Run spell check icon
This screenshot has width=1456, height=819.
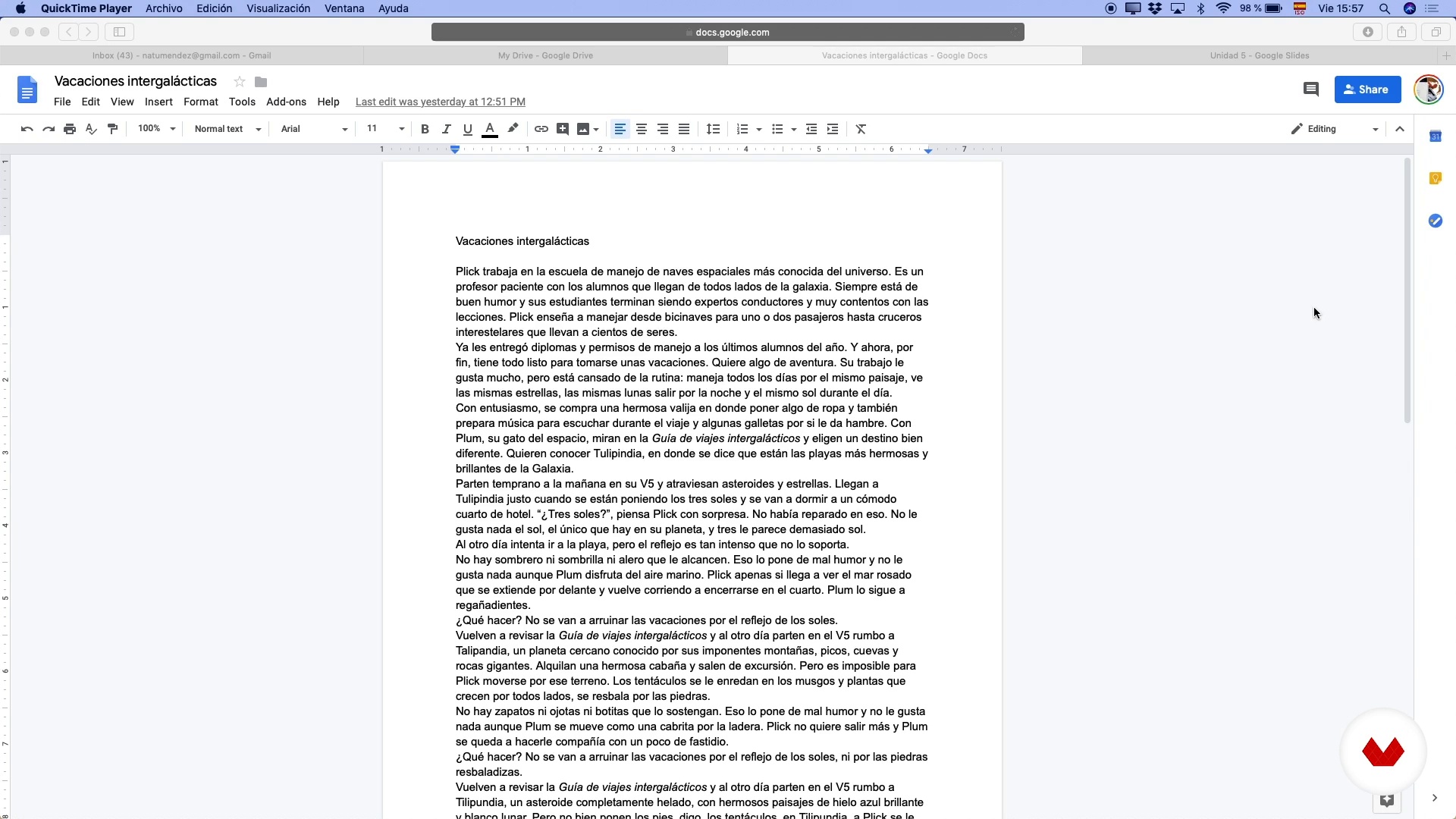click(x=91, y=129)
